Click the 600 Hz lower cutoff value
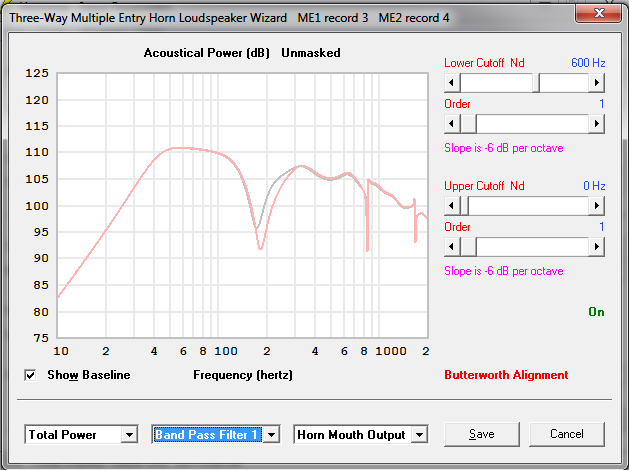629x470 pixels. click(x=588, y=63)
